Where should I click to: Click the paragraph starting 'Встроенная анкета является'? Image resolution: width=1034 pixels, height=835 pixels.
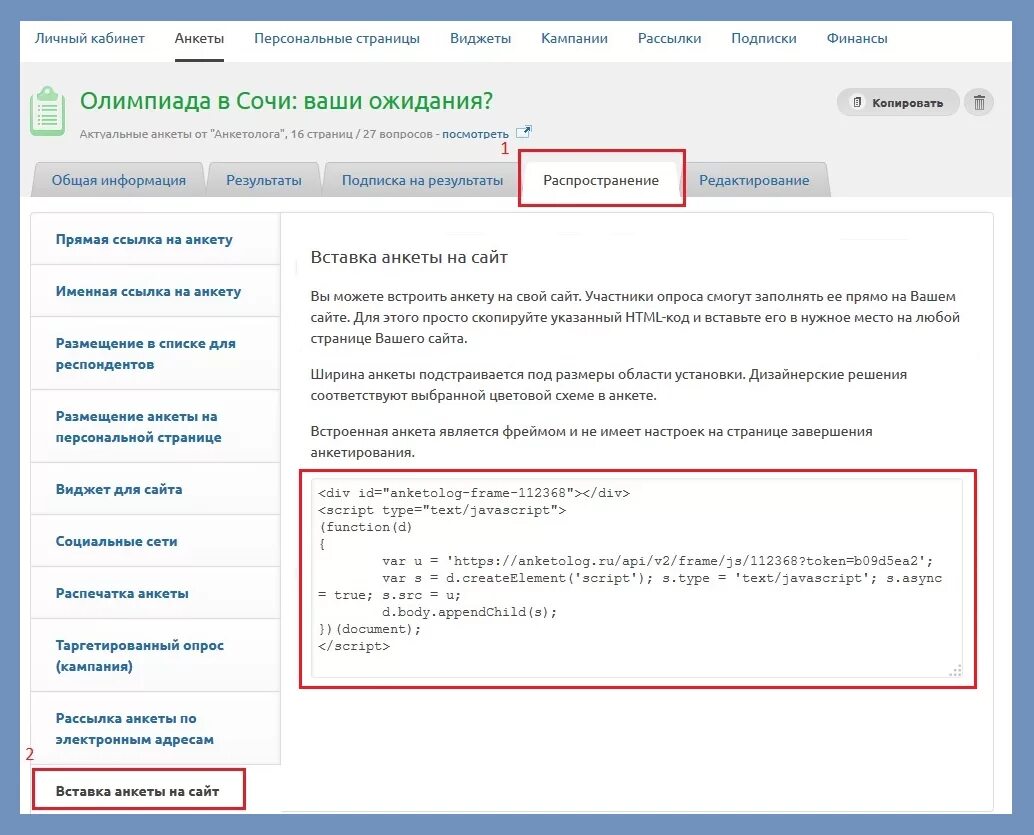(x=592, y=441)
